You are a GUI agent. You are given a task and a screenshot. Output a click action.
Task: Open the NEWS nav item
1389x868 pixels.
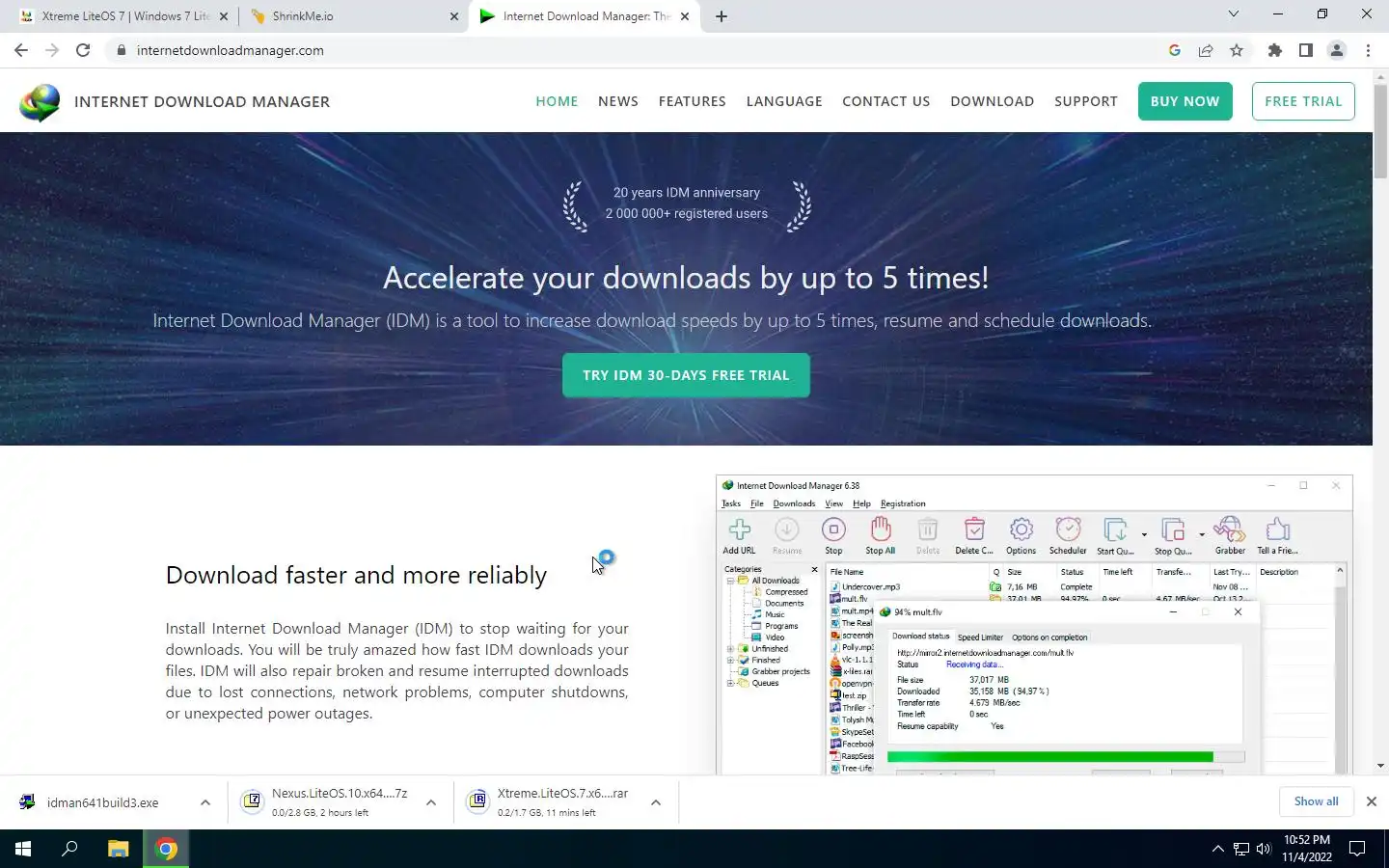tap(618, 101)
